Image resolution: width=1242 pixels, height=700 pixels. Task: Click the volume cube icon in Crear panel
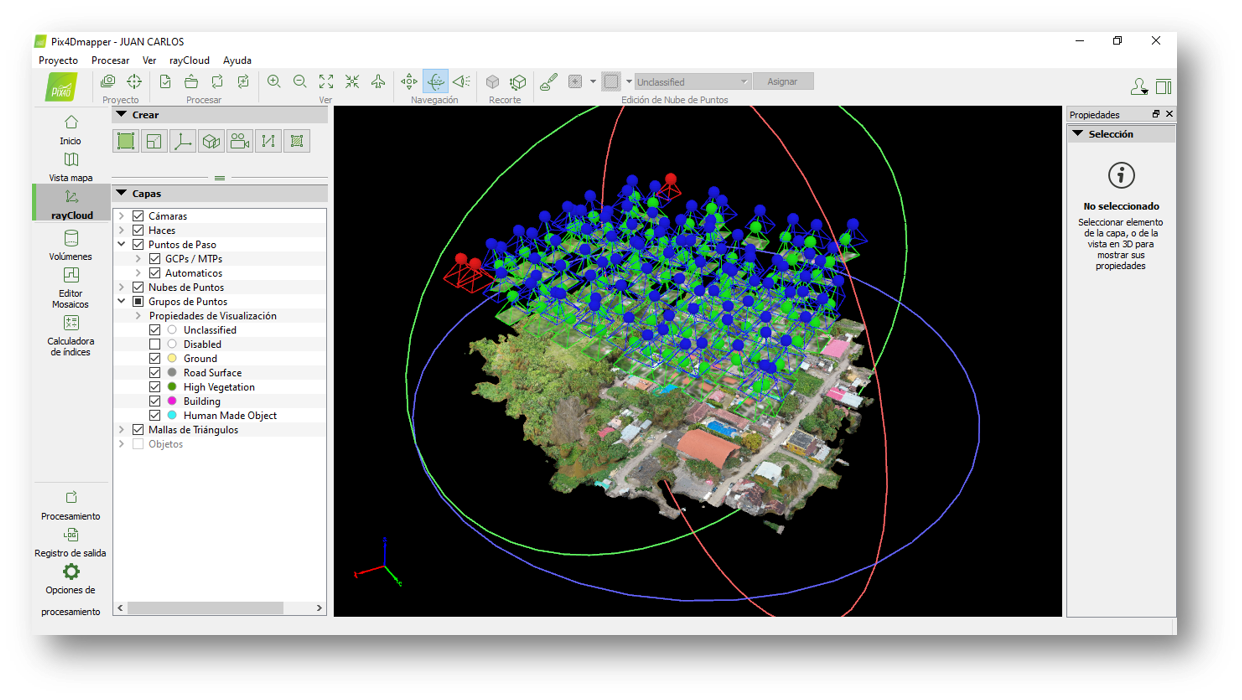click(211, 141)
